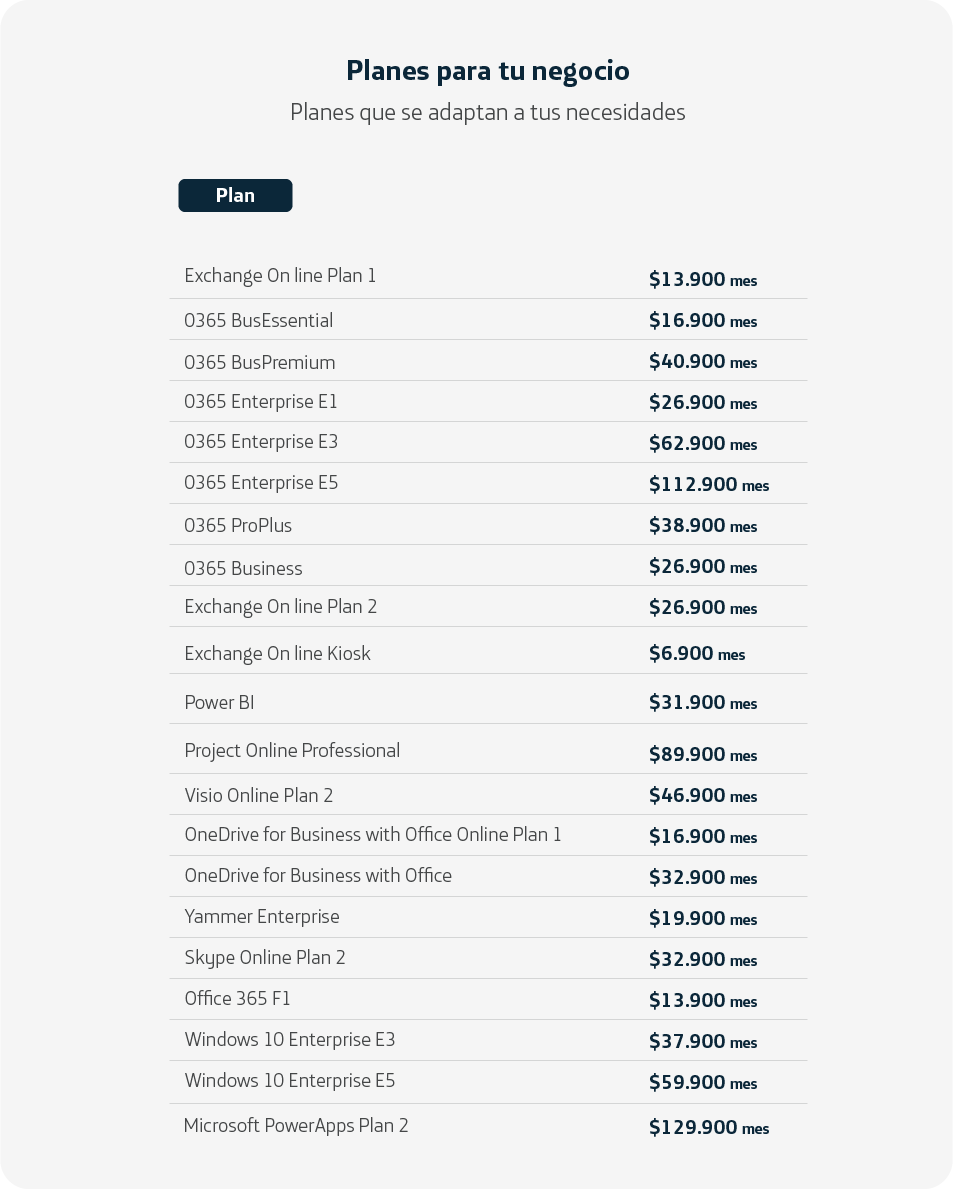Select Windows 10 Enterprise E5 plan

coord(488,1081)
